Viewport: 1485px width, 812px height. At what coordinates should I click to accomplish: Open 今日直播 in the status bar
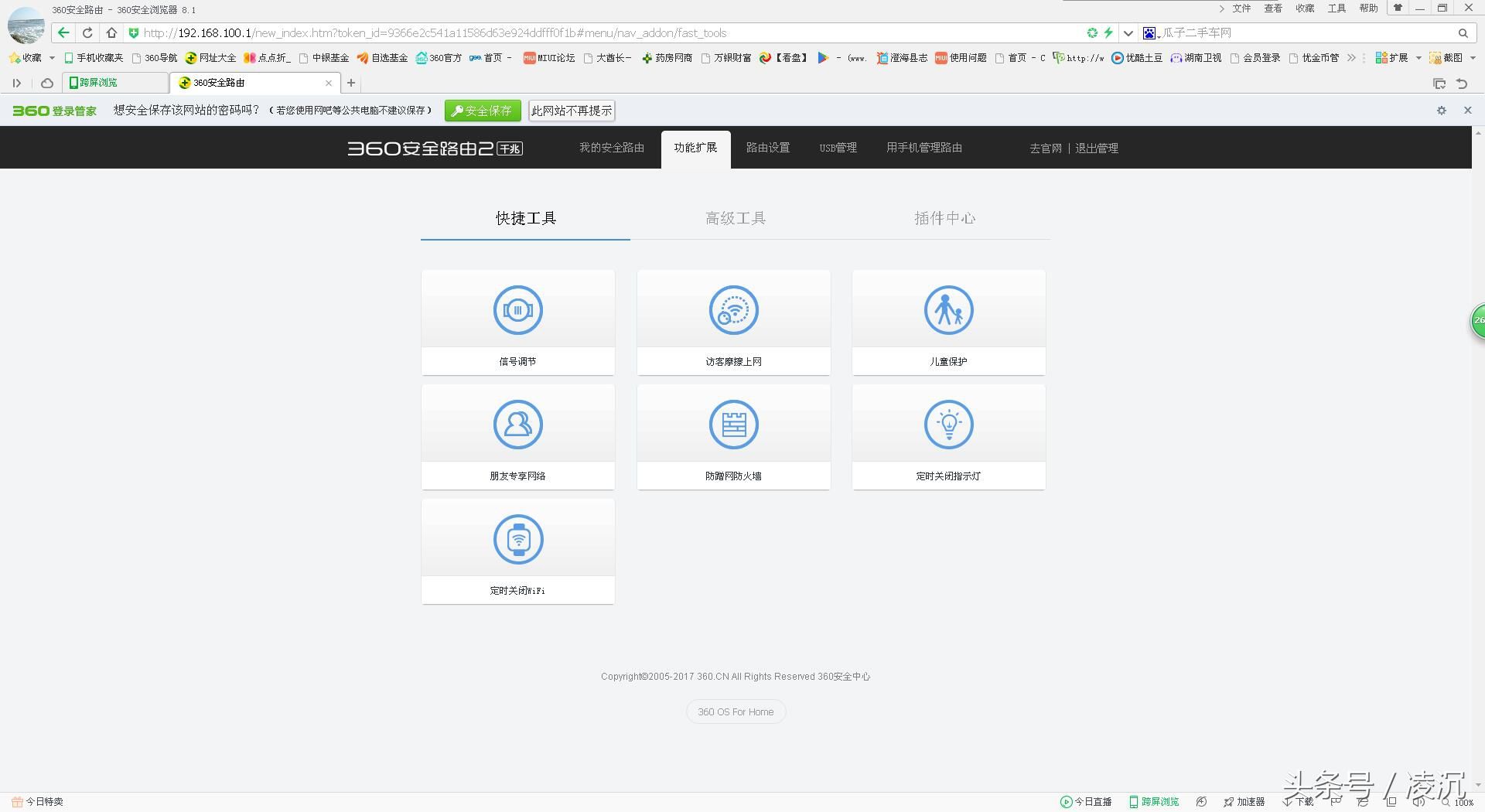pos(1086,802)
